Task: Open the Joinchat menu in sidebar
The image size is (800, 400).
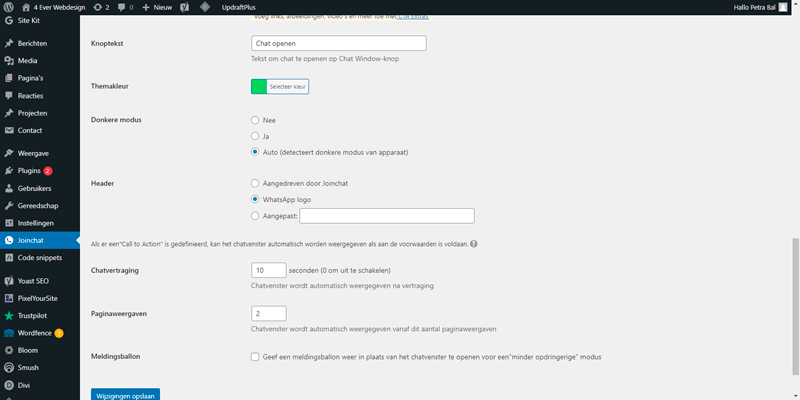Action: (35, 240)
